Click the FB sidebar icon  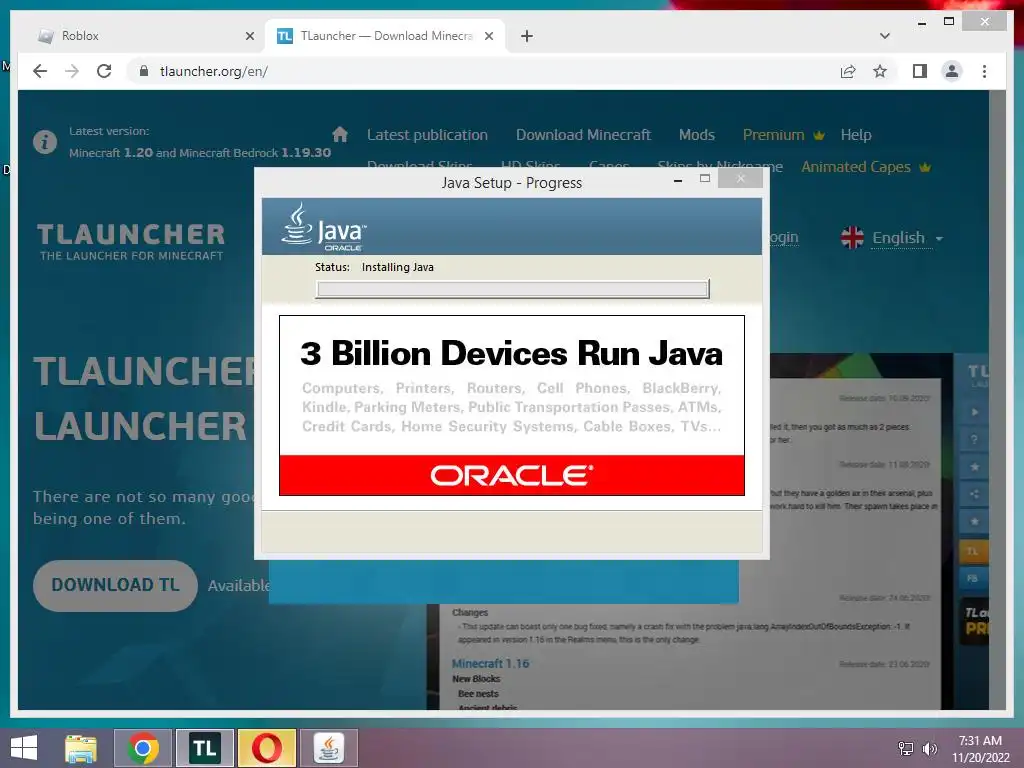[972, 579]
